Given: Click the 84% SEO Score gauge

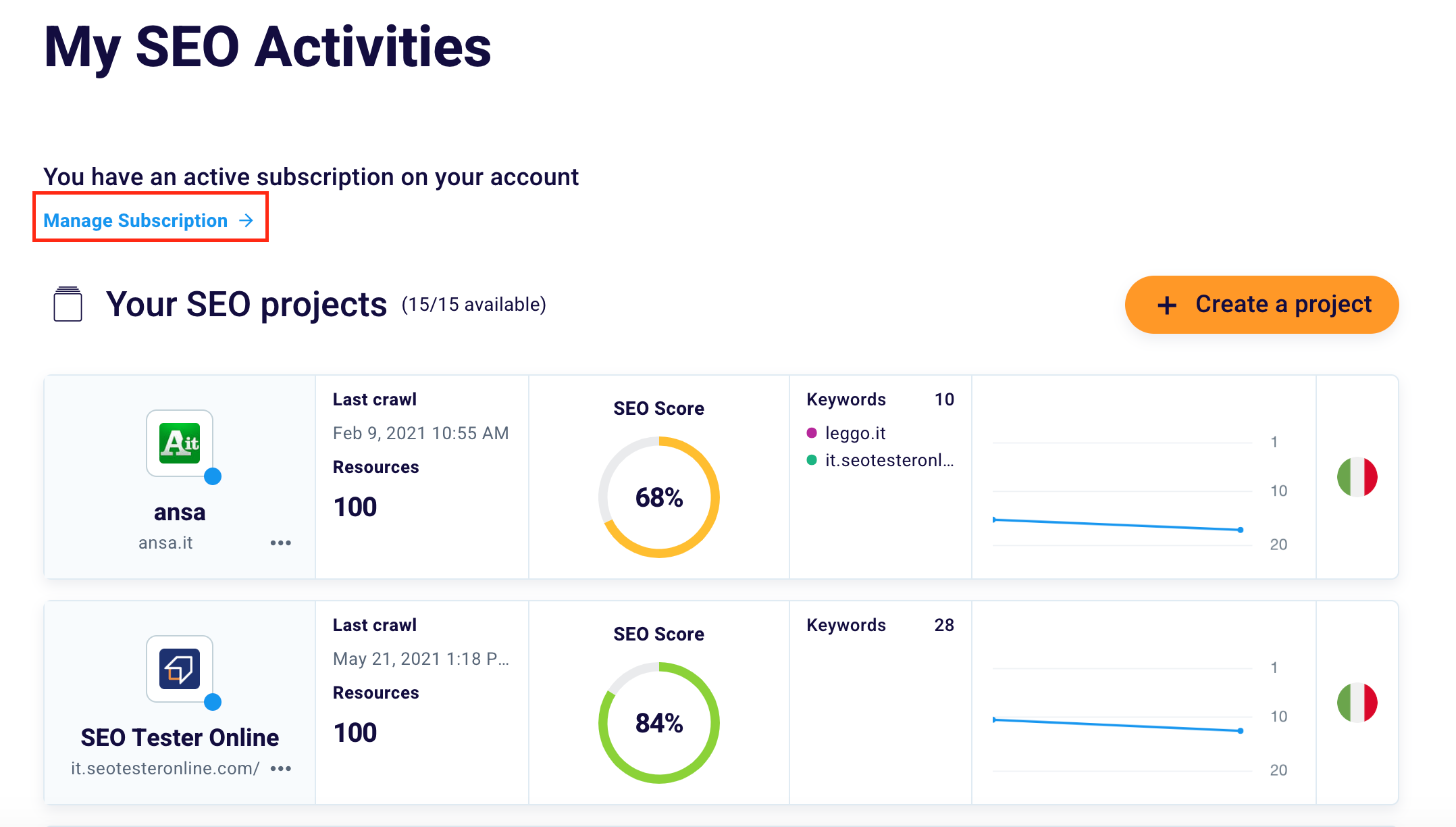Looking at the screenshot, I should (658, 723).
